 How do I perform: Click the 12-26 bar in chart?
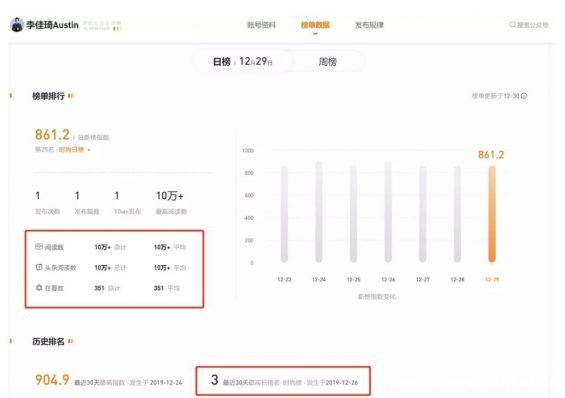388,212
